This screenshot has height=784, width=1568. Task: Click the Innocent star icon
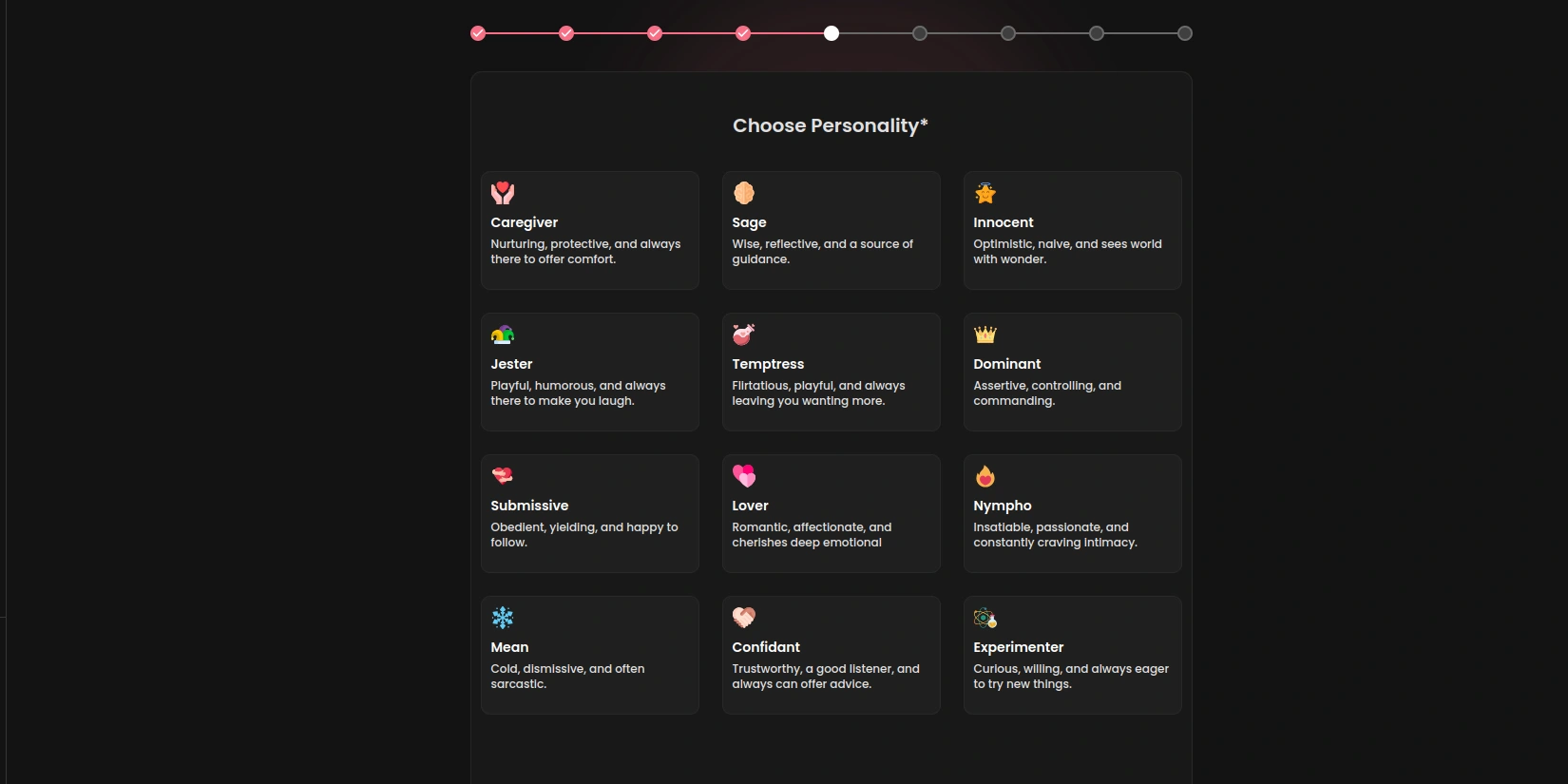[985, 193]
